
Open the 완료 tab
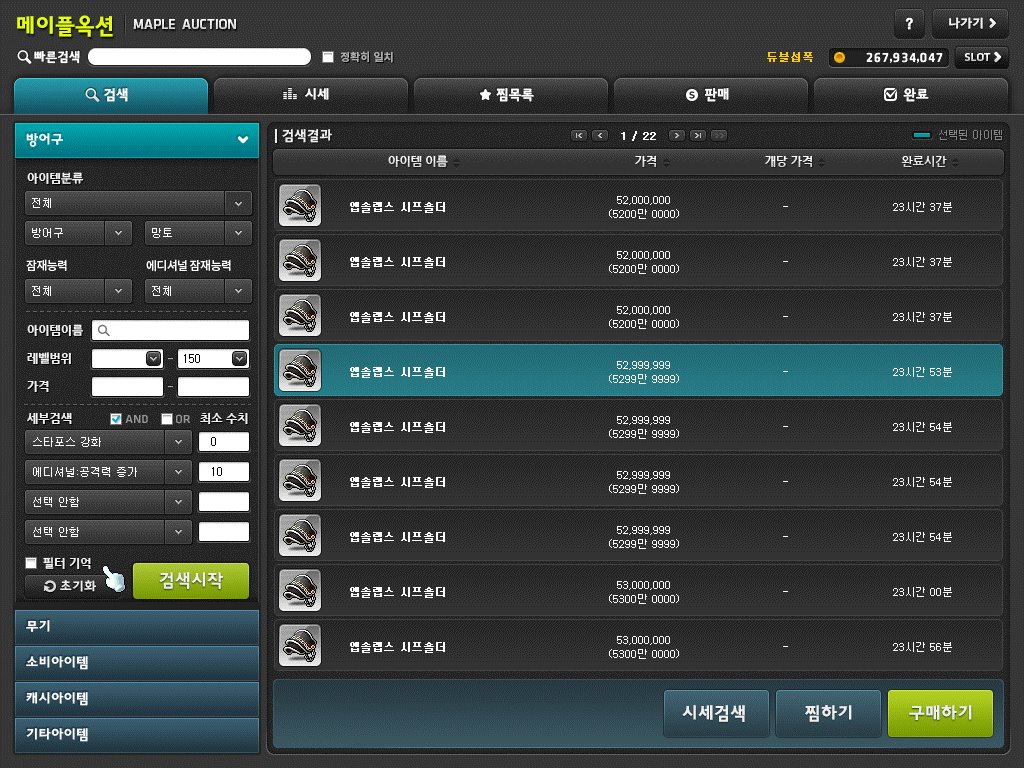tap(910, 95)
